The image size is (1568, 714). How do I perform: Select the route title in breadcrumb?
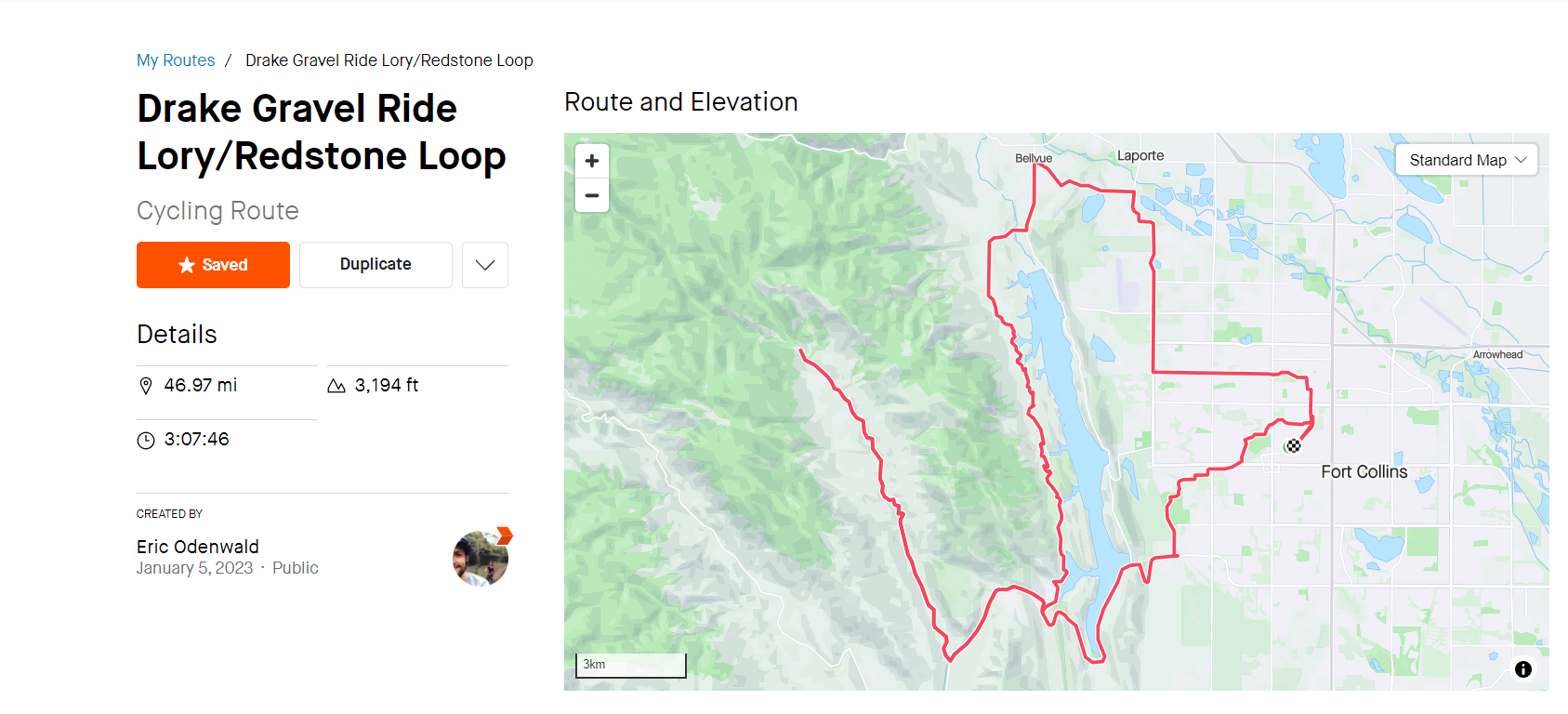[389, 59]
